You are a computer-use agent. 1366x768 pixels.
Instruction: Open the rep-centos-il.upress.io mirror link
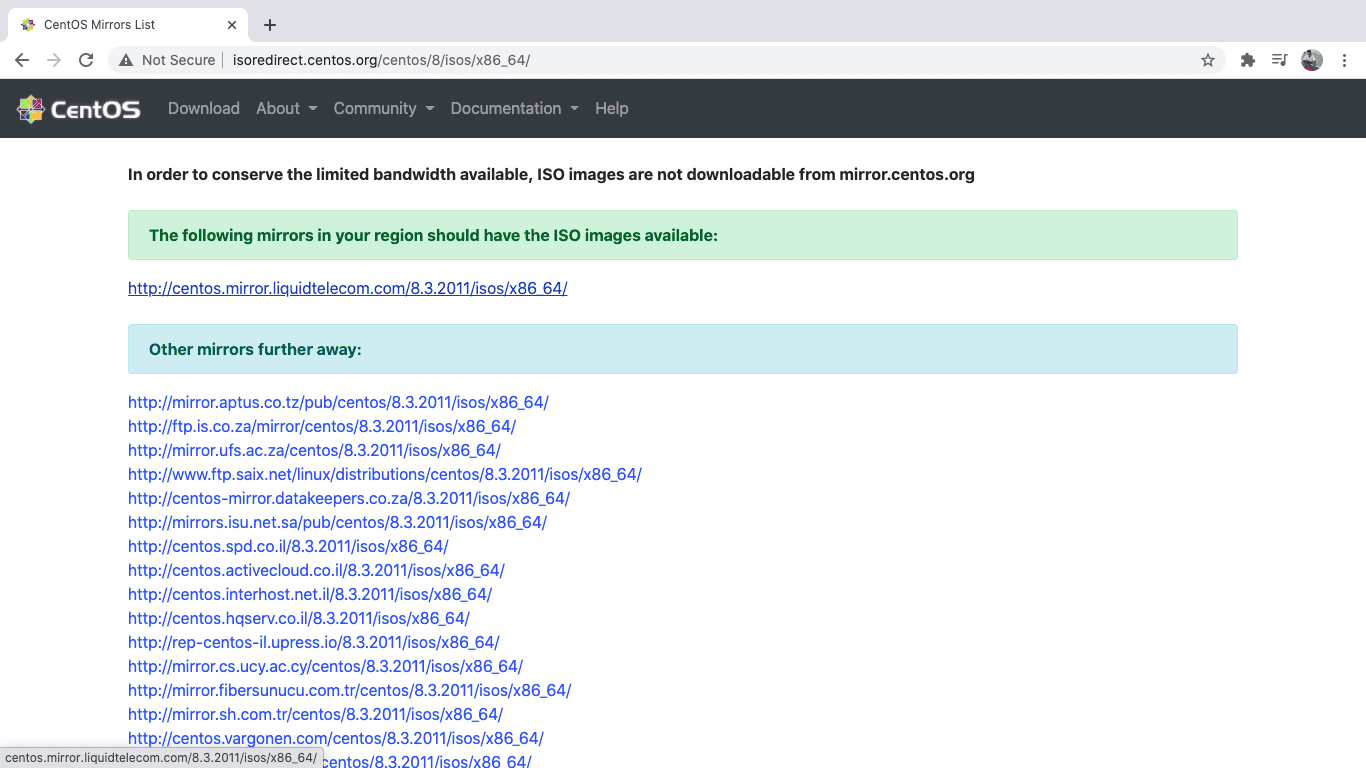tap(314, 642)
